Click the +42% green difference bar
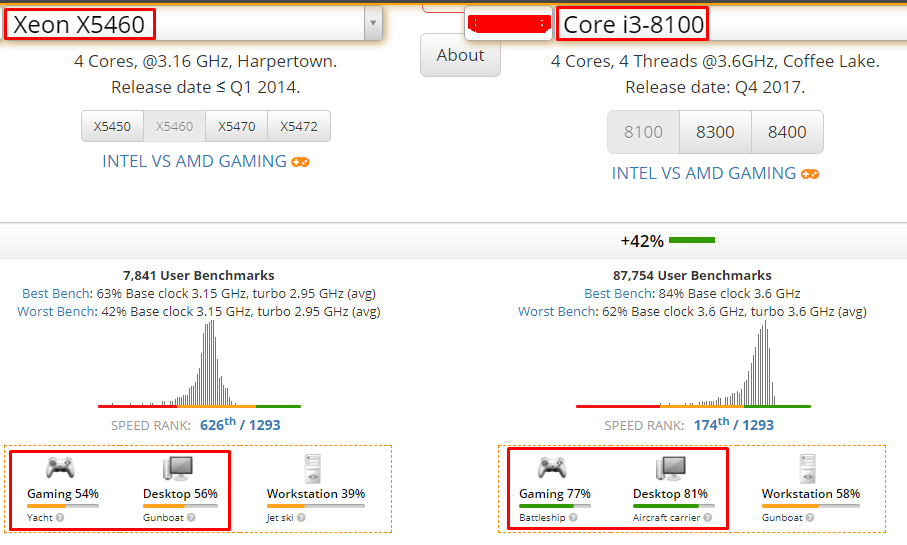Screen dimensions: 907x545 692,240
